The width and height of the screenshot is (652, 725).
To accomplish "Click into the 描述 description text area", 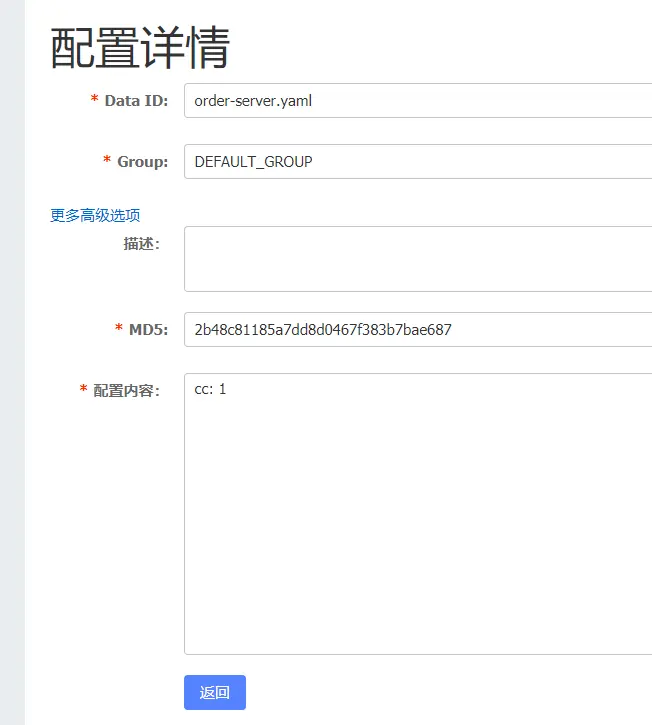I will pos(418,259).
